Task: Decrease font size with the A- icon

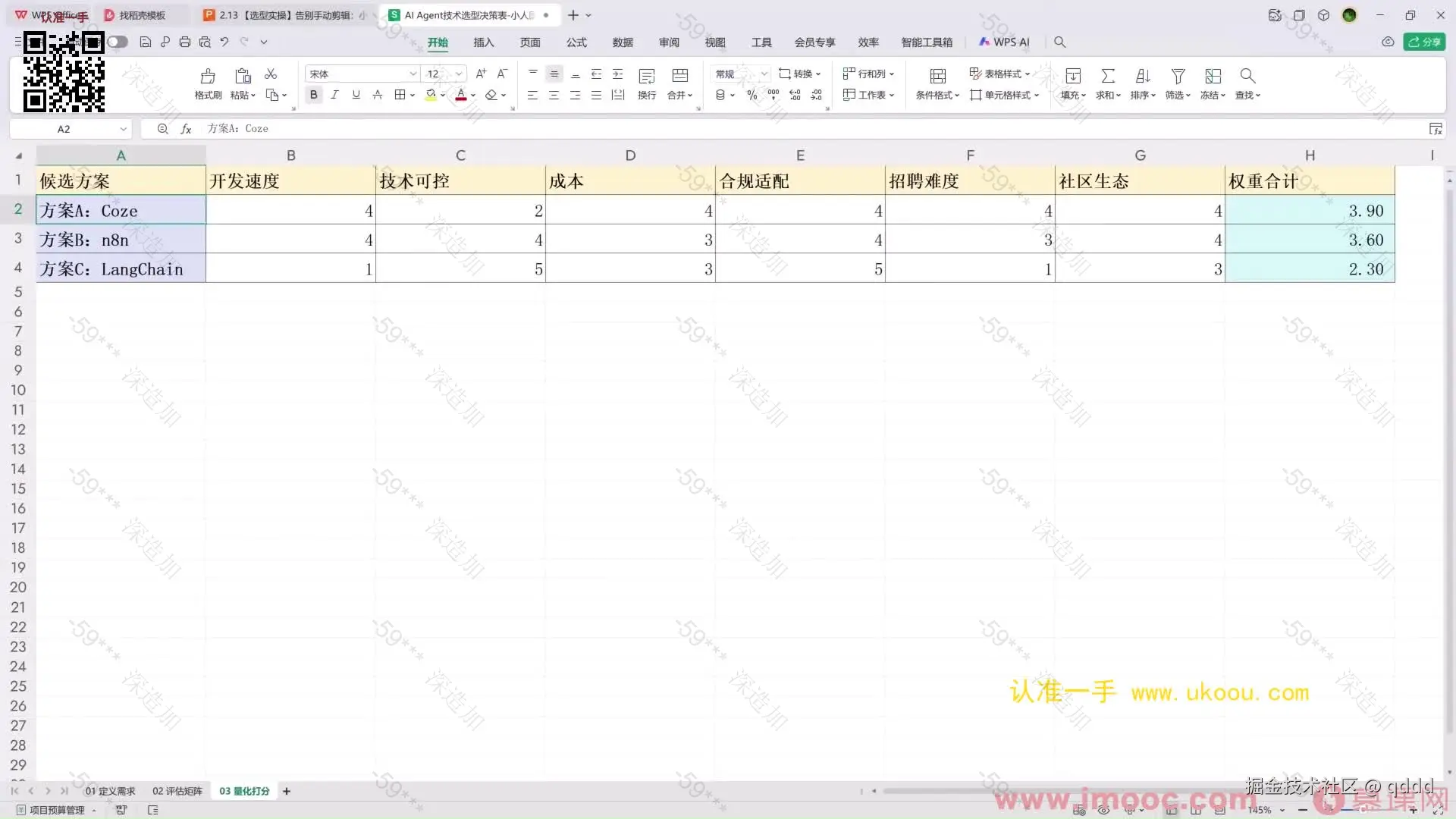Action: (502, 74)
